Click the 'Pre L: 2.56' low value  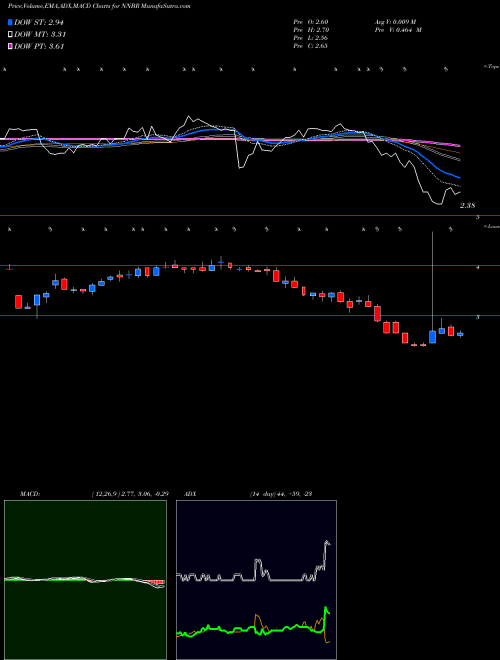(x=311, y=38)
